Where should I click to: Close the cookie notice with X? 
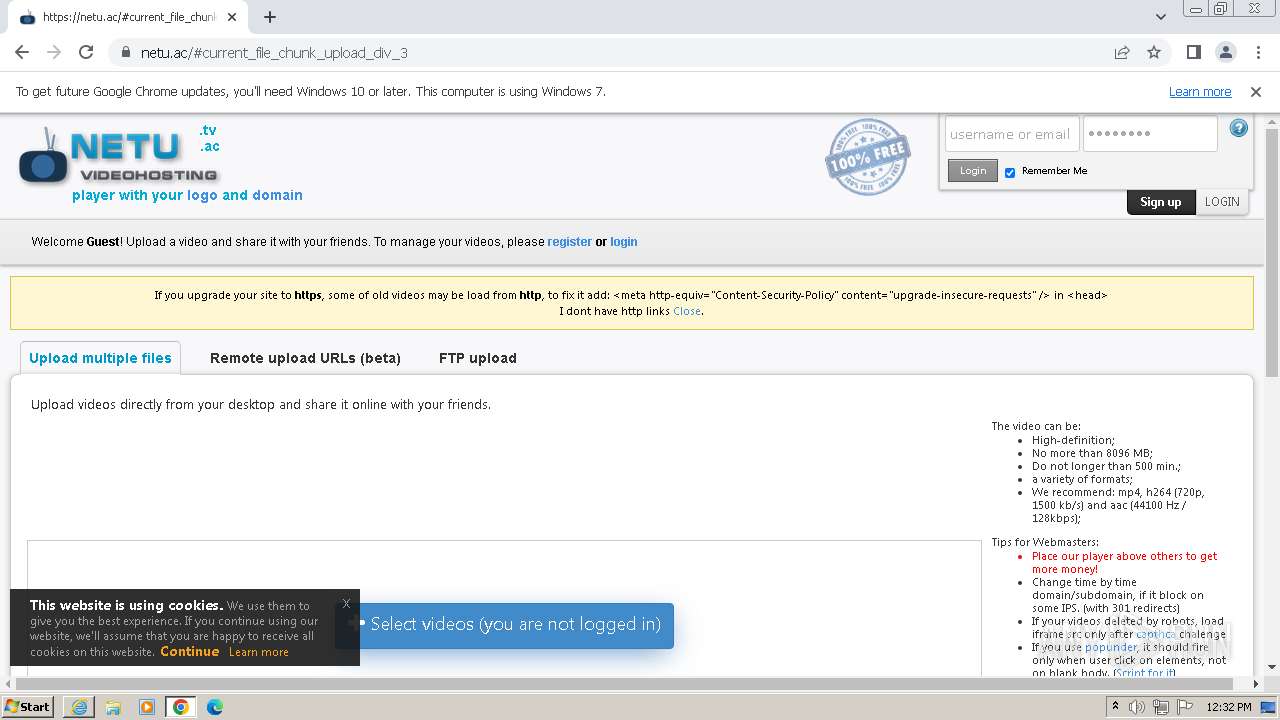tap(346, 603)
